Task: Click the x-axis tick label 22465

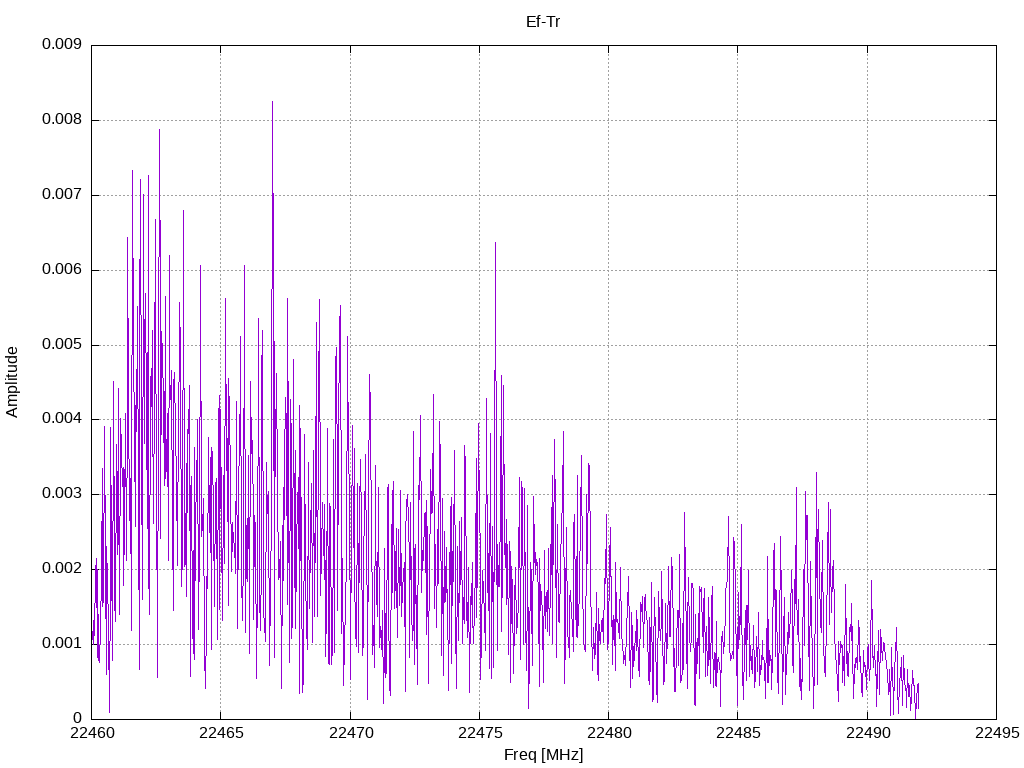Action: (221, 733)
